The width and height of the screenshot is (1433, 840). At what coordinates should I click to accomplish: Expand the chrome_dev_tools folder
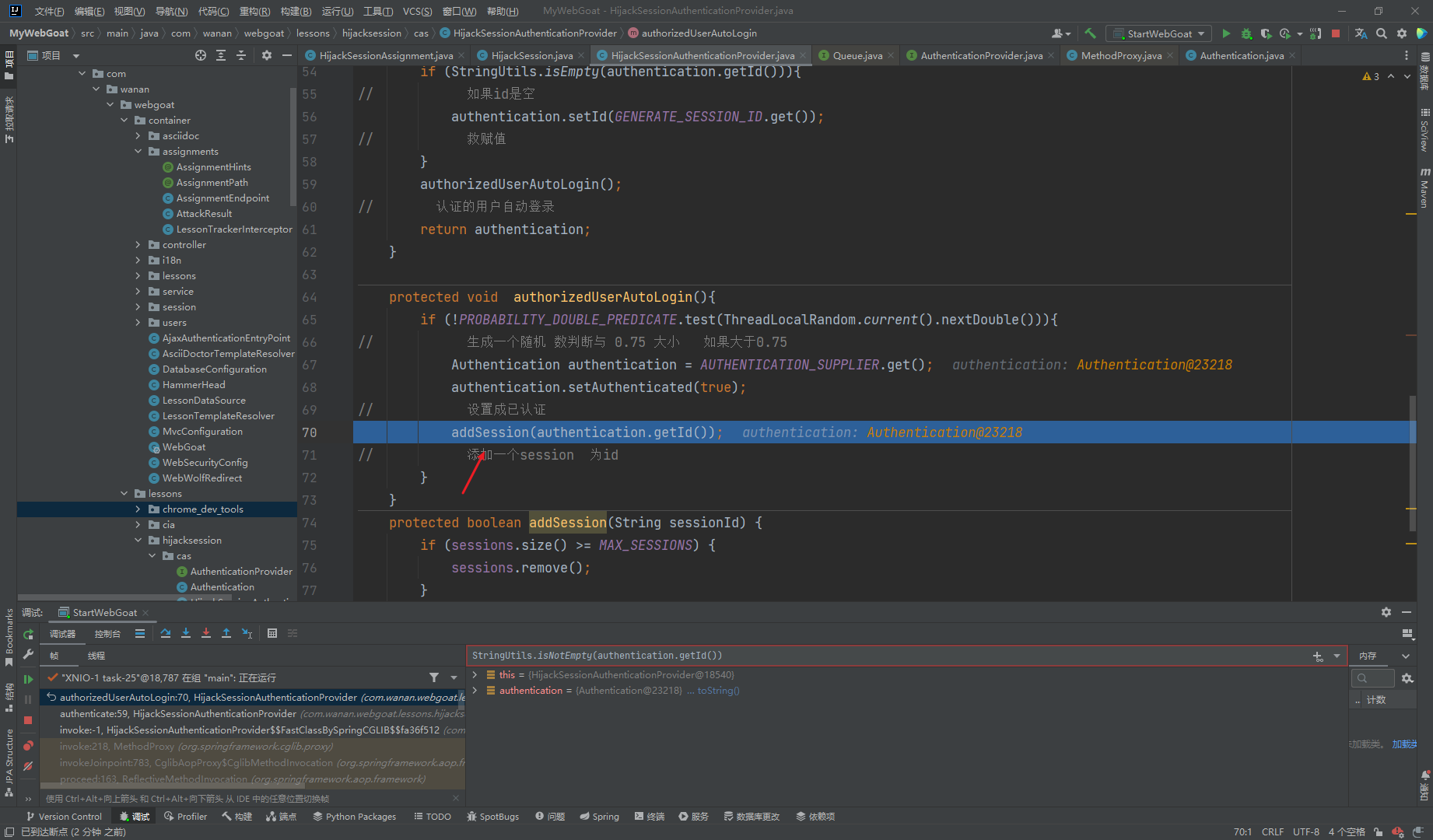tap(138, 509)
